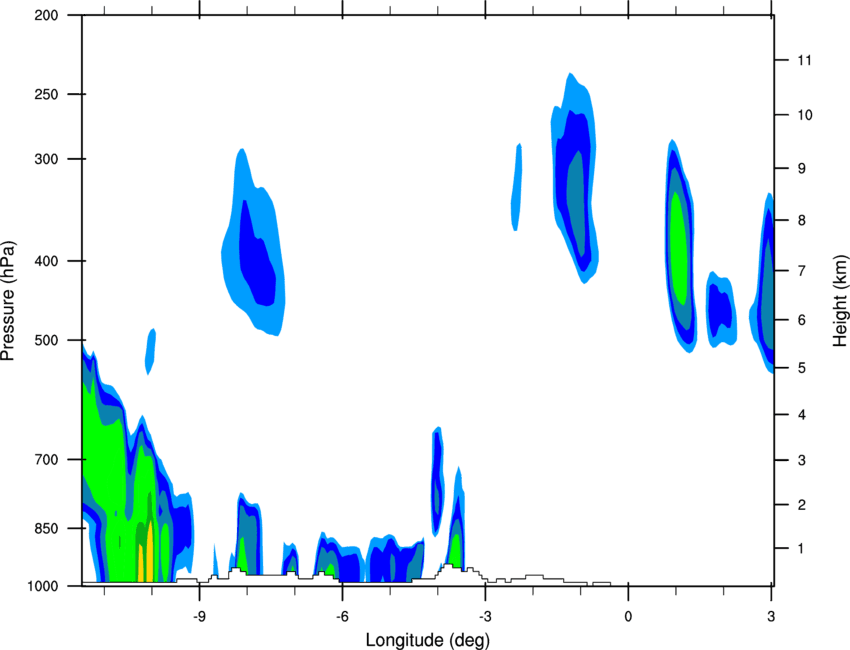850x650 pixels.
Task: Click the 4 km height label
Action: 802,415
